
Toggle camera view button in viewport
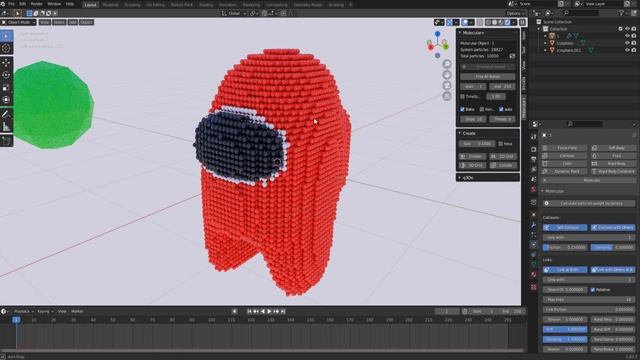click(447, 85)
